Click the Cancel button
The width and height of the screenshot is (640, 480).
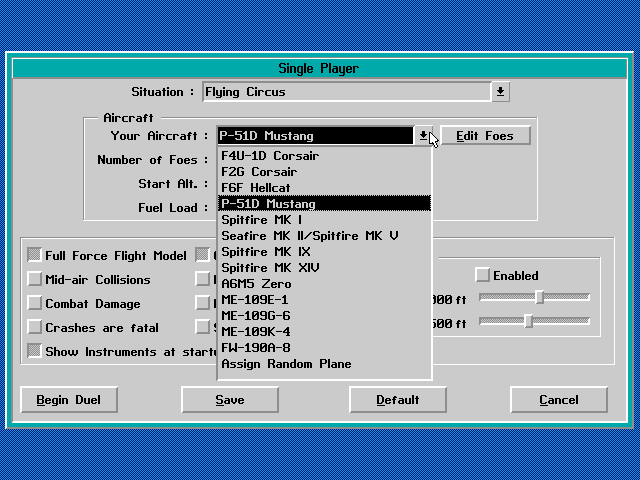coord(559,400)
